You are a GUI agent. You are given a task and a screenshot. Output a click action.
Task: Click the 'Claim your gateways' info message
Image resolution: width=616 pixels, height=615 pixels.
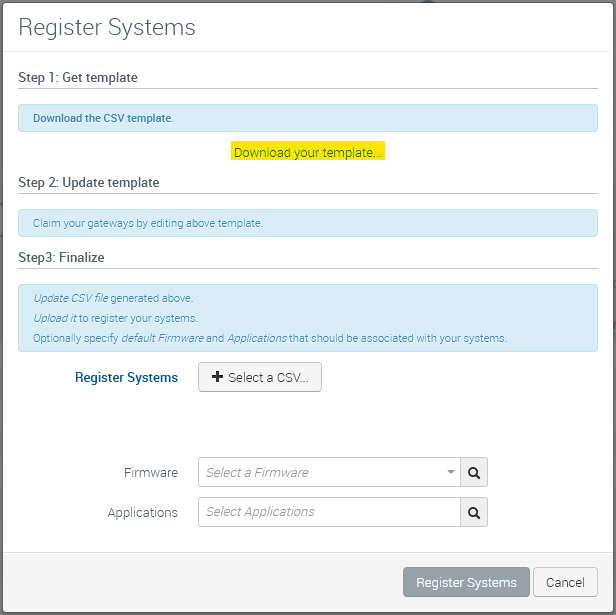coord(148,223)
